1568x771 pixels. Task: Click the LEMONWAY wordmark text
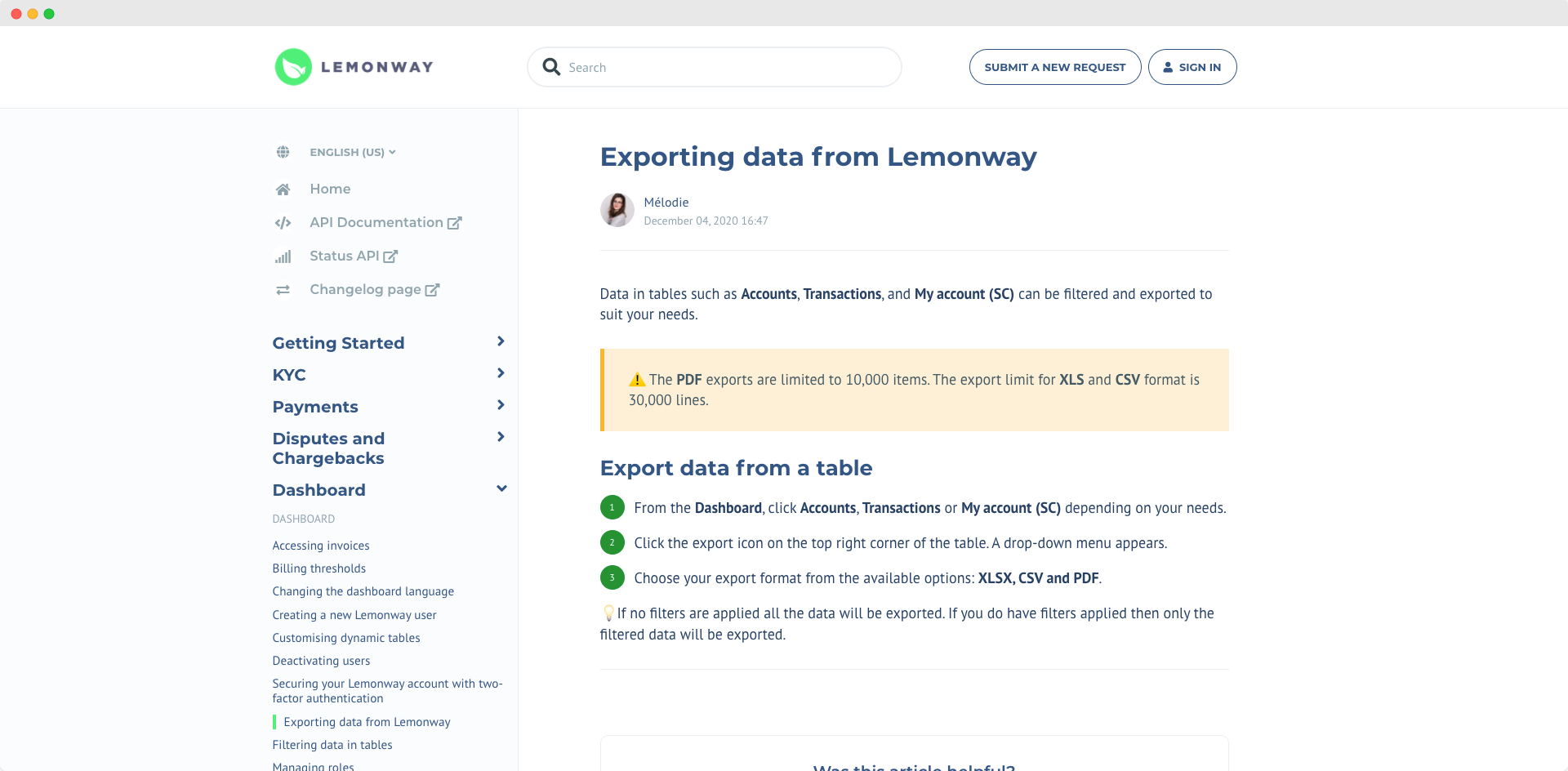(377, 67)
